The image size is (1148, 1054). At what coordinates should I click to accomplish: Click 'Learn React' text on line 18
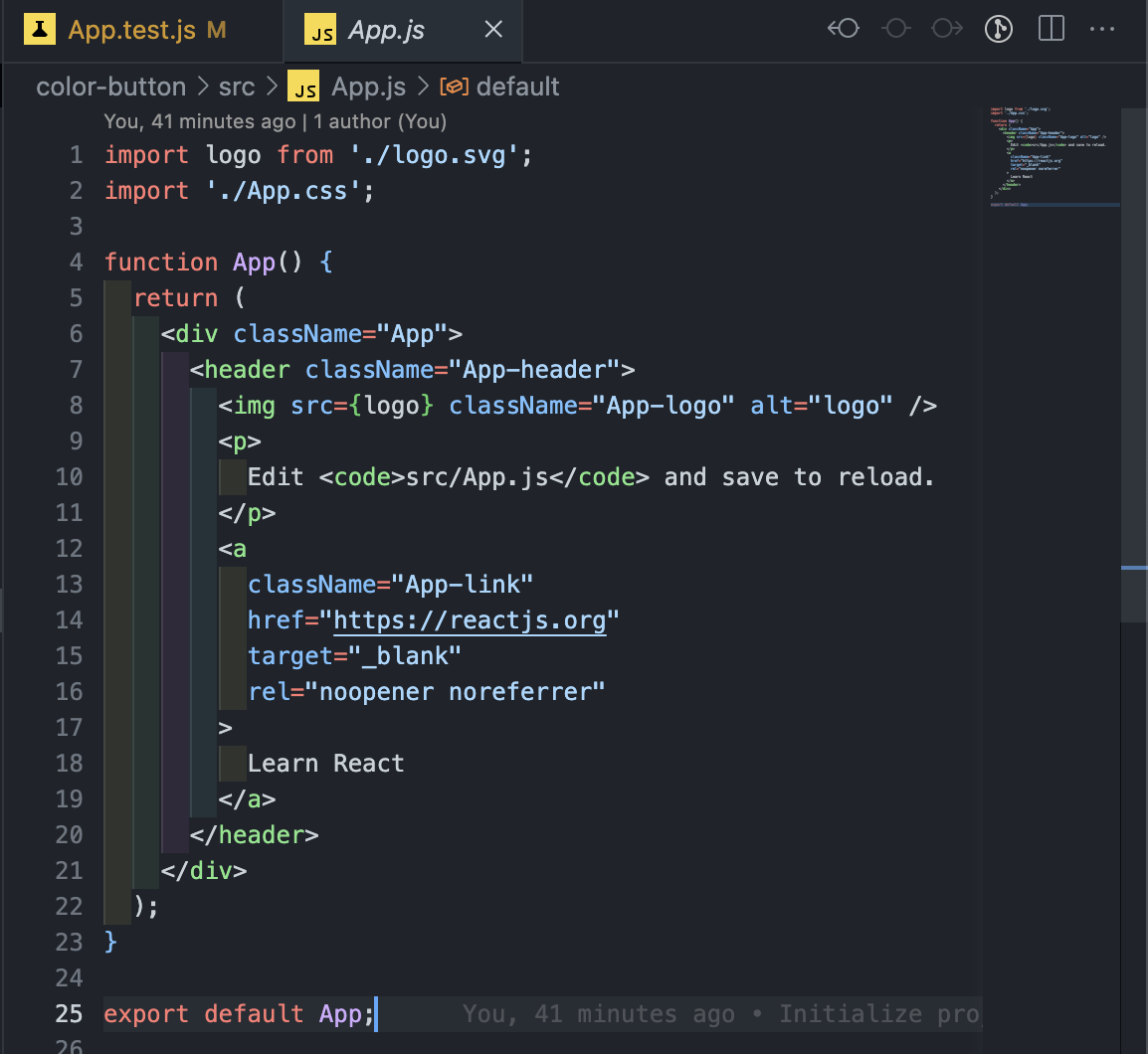[x=326, y=764]
